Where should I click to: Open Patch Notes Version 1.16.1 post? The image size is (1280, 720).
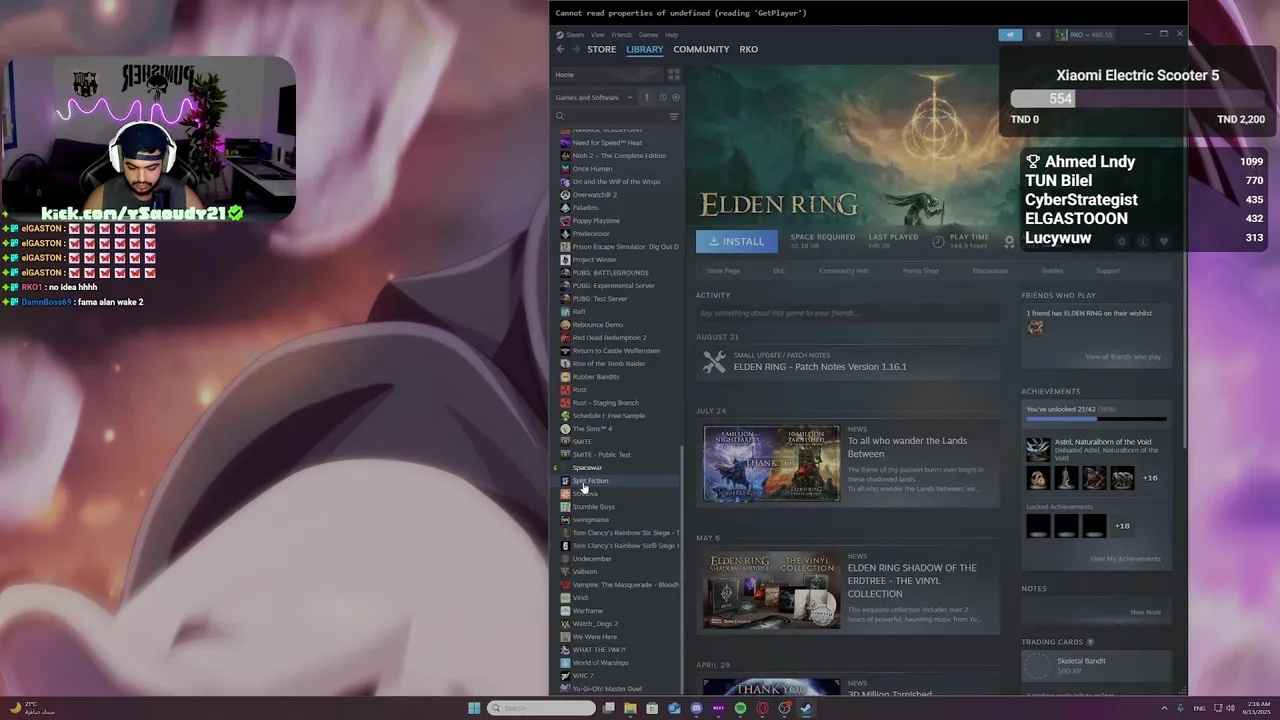click(820, 367)
